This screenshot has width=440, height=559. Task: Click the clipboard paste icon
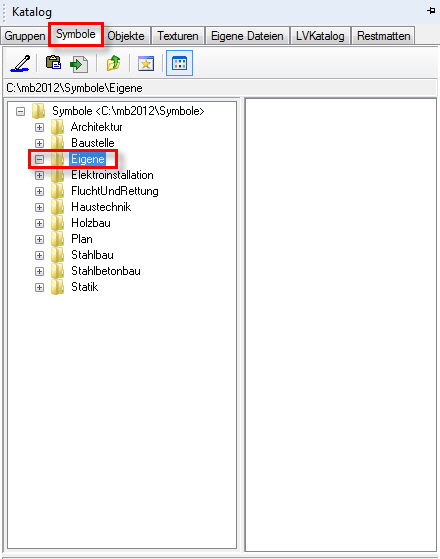[53, 62]
